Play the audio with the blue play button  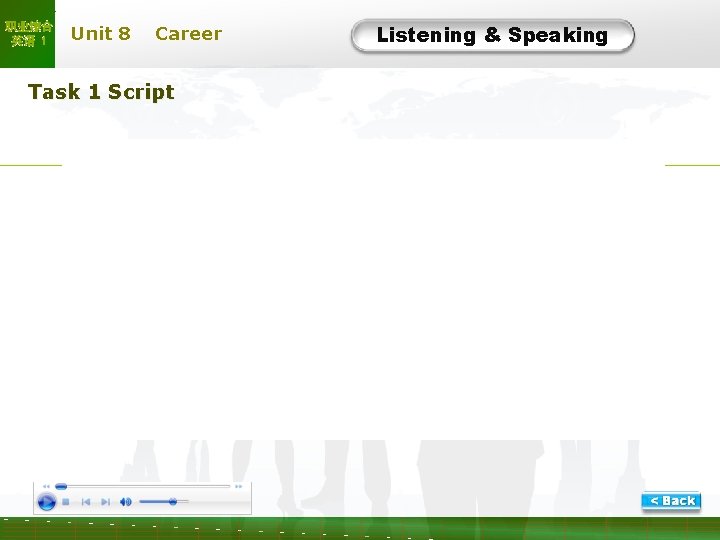[x=46, y=501]
